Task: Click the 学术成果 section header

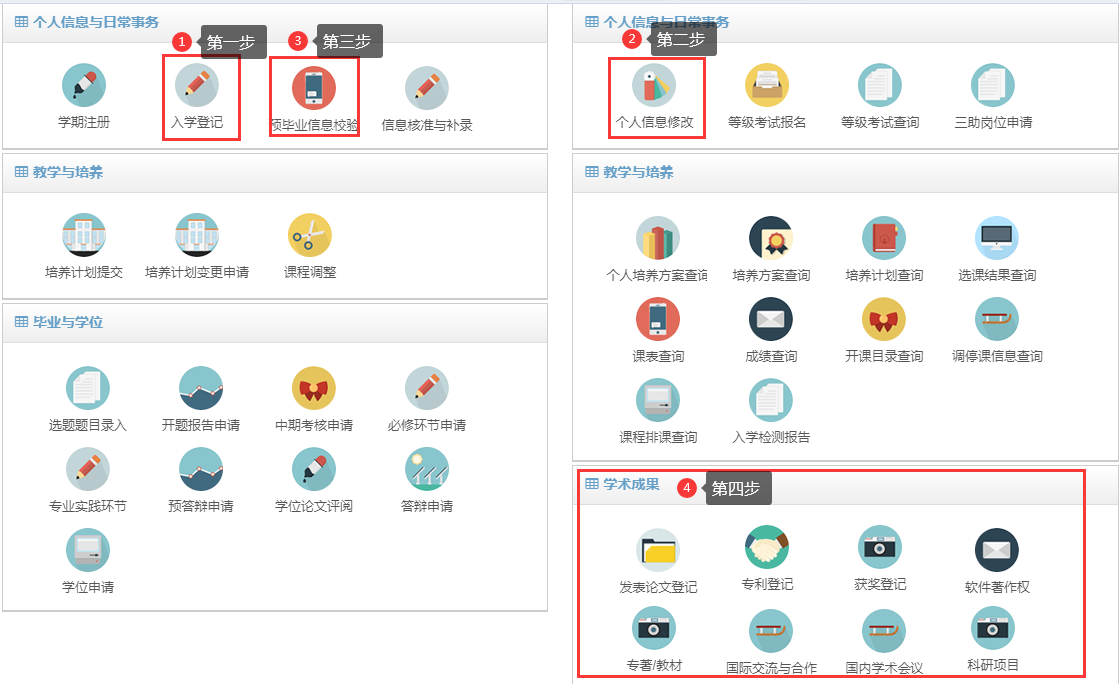Action: (630, 484)
